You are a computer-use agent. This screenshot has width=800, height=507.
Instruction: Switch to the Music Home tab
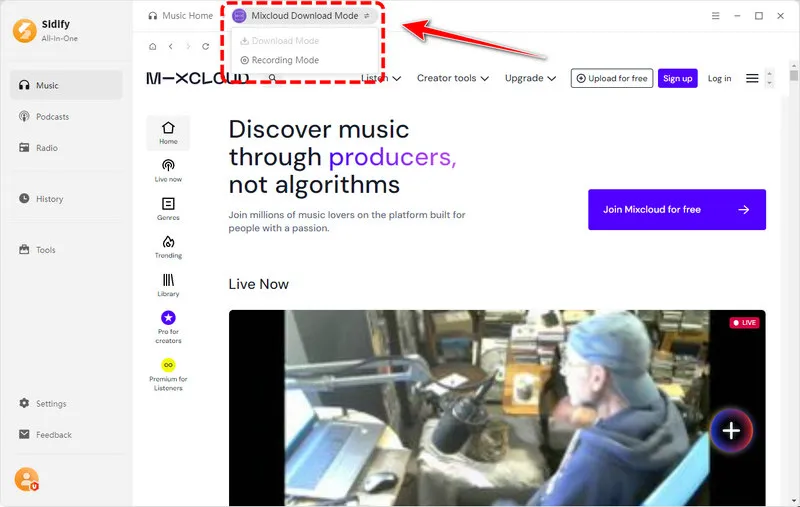pyautogui.click(x=181, y=16)
